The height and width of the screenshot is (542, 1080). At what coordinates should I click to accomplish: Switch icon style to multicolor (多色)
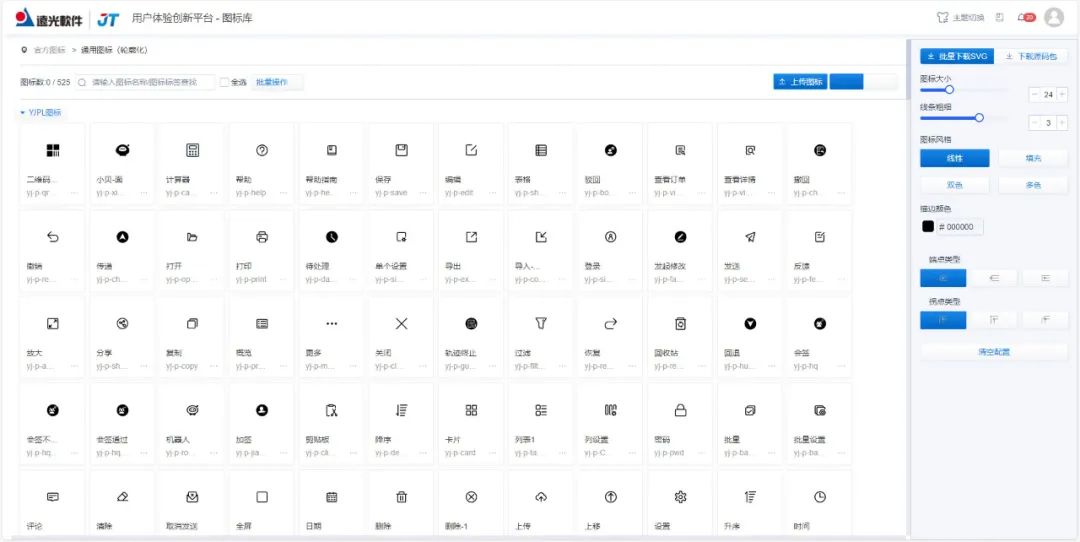pyautogui.click(x=1032, y=185)
